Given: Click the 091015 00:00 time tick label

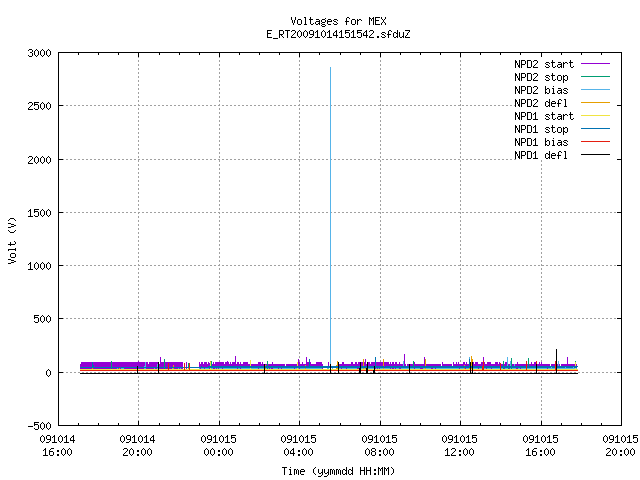Looking at the screenshot, I should (x=218, y=446).
